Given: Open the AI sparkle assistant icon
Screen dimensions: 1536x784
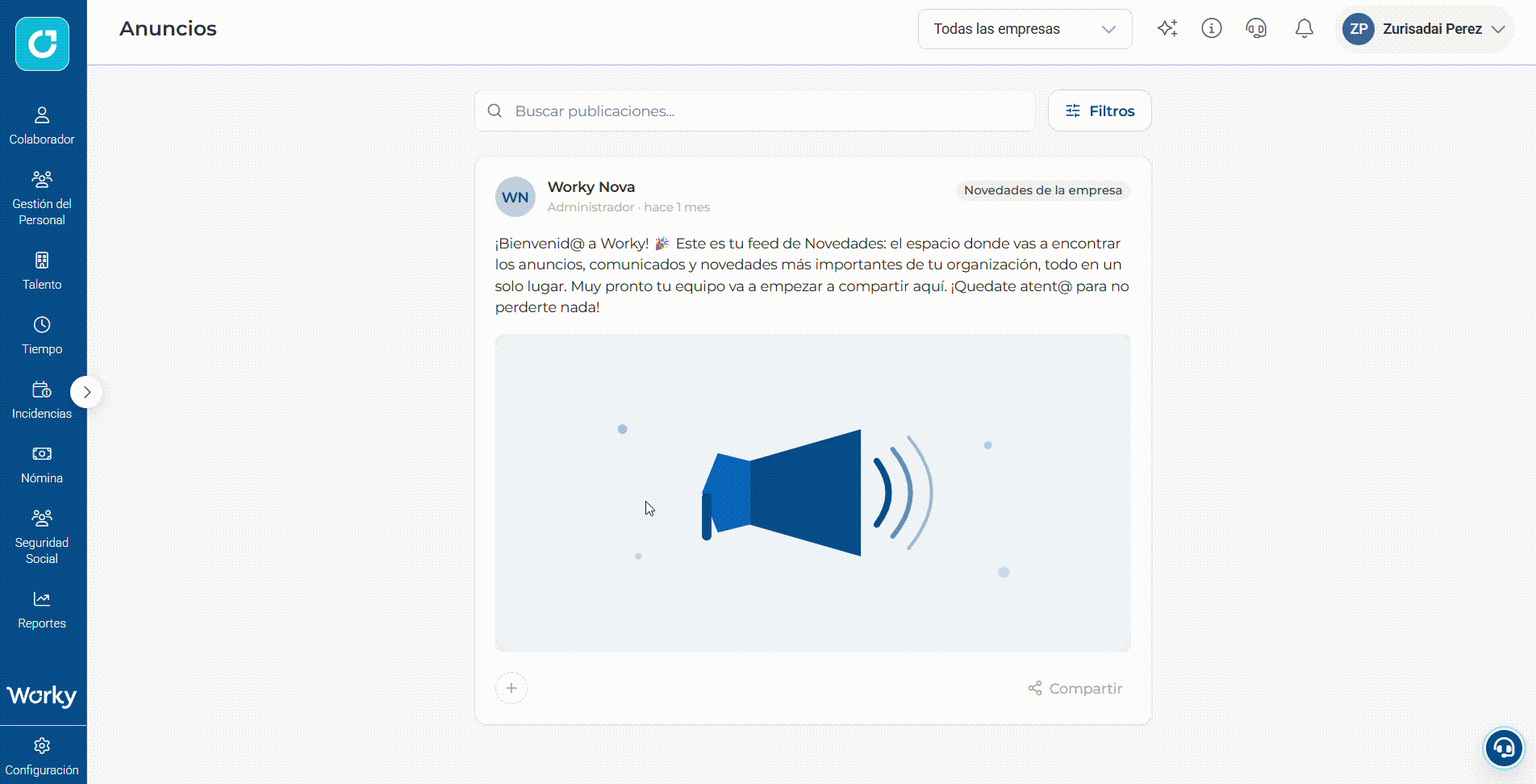Looking at the screenshot, I should (x=1167, y=28).
